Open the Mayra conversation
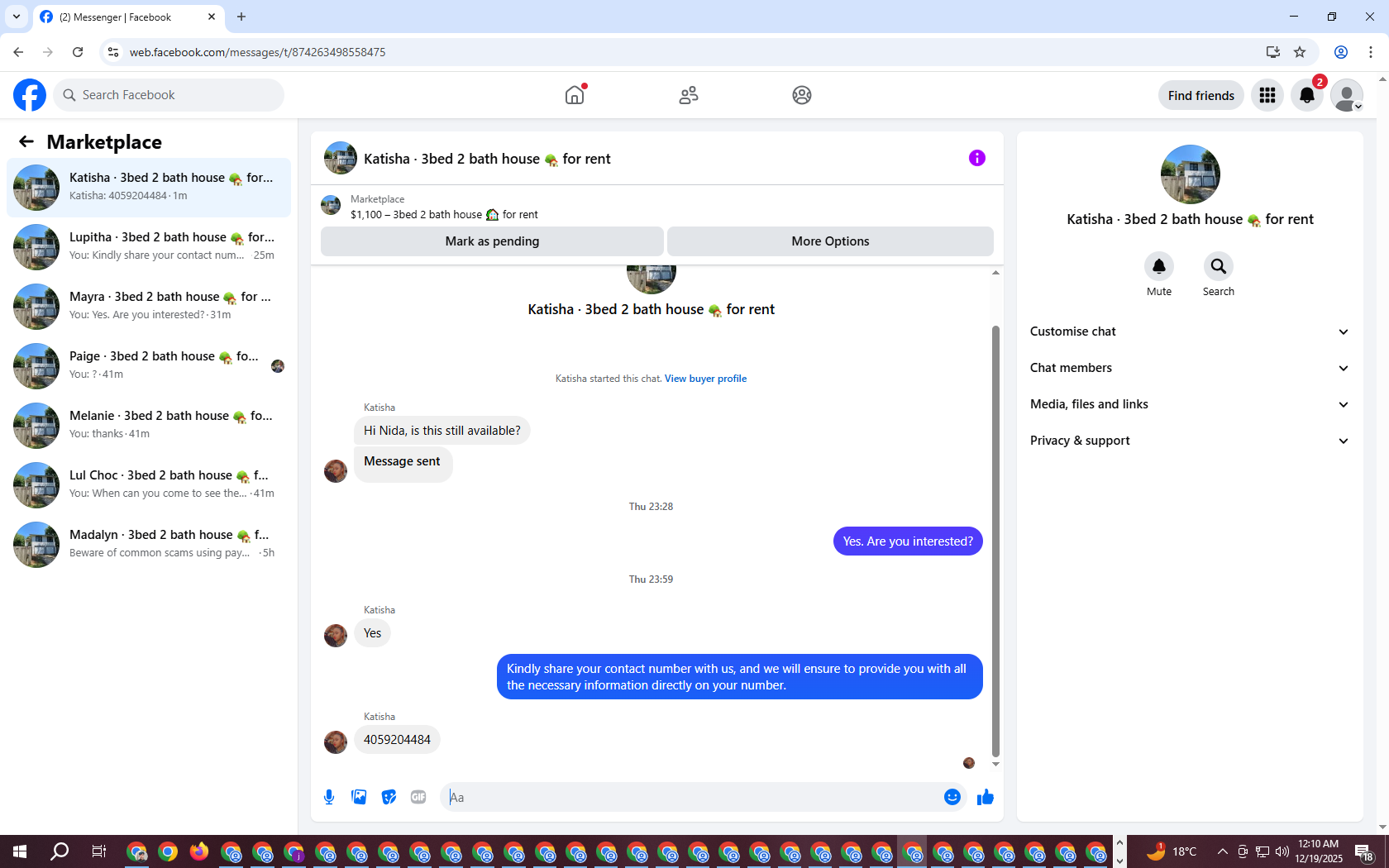The width and height of the screenshot is (1389, 868). tap(149, 307)
